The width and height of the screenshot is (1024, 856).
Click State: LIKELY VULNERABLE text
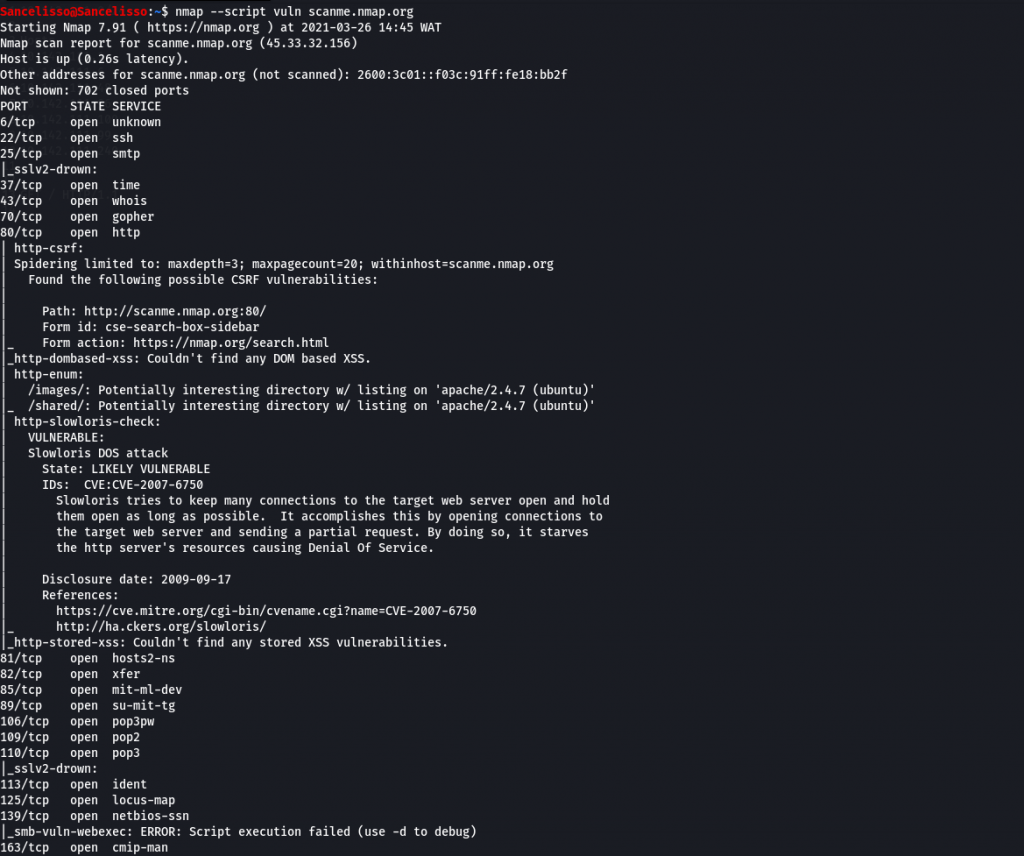coord(126,469)
